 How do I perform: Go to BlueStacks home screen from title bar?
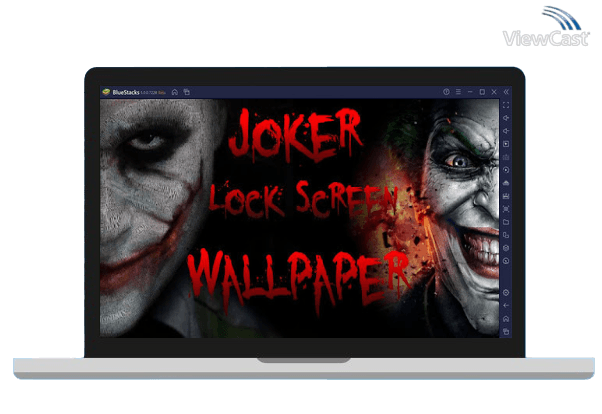(175, 92)
